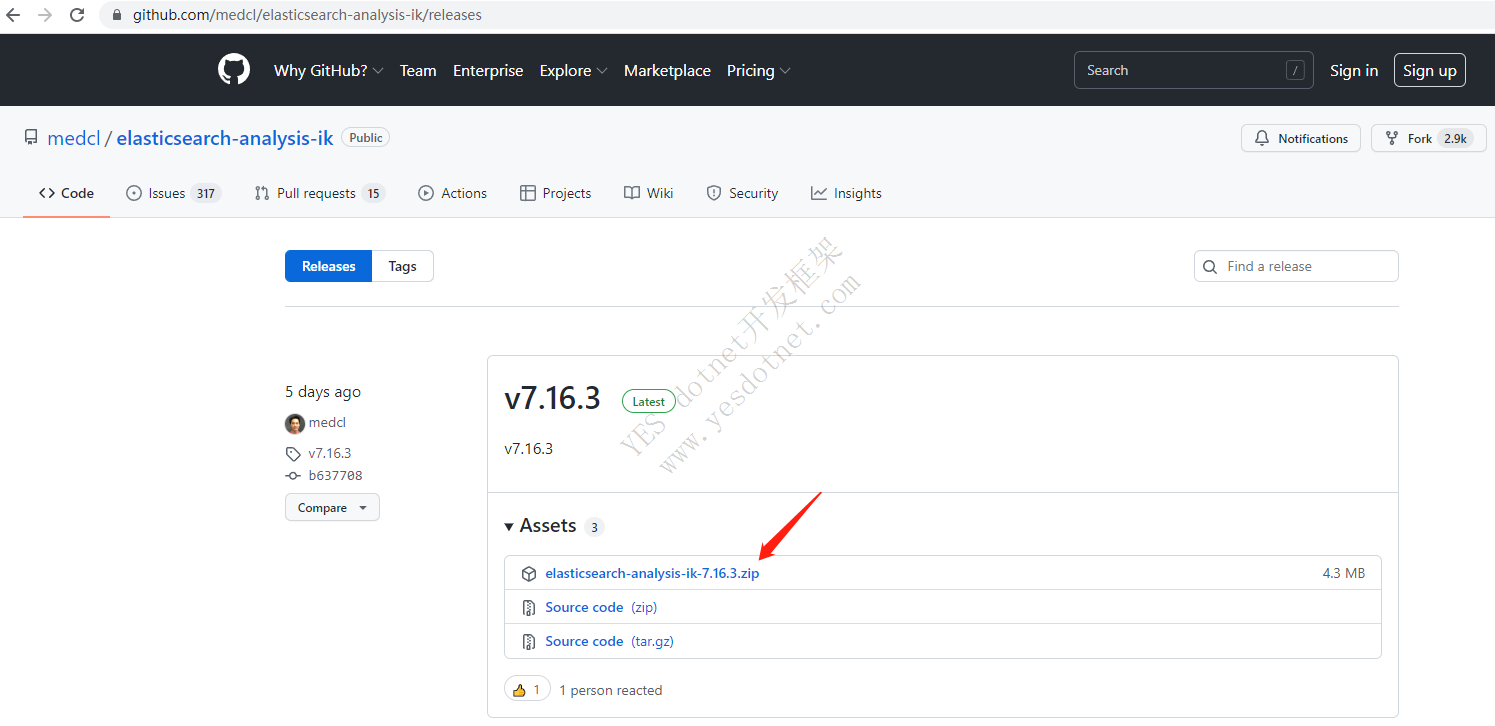Click the Latest badge

point(648,402)
